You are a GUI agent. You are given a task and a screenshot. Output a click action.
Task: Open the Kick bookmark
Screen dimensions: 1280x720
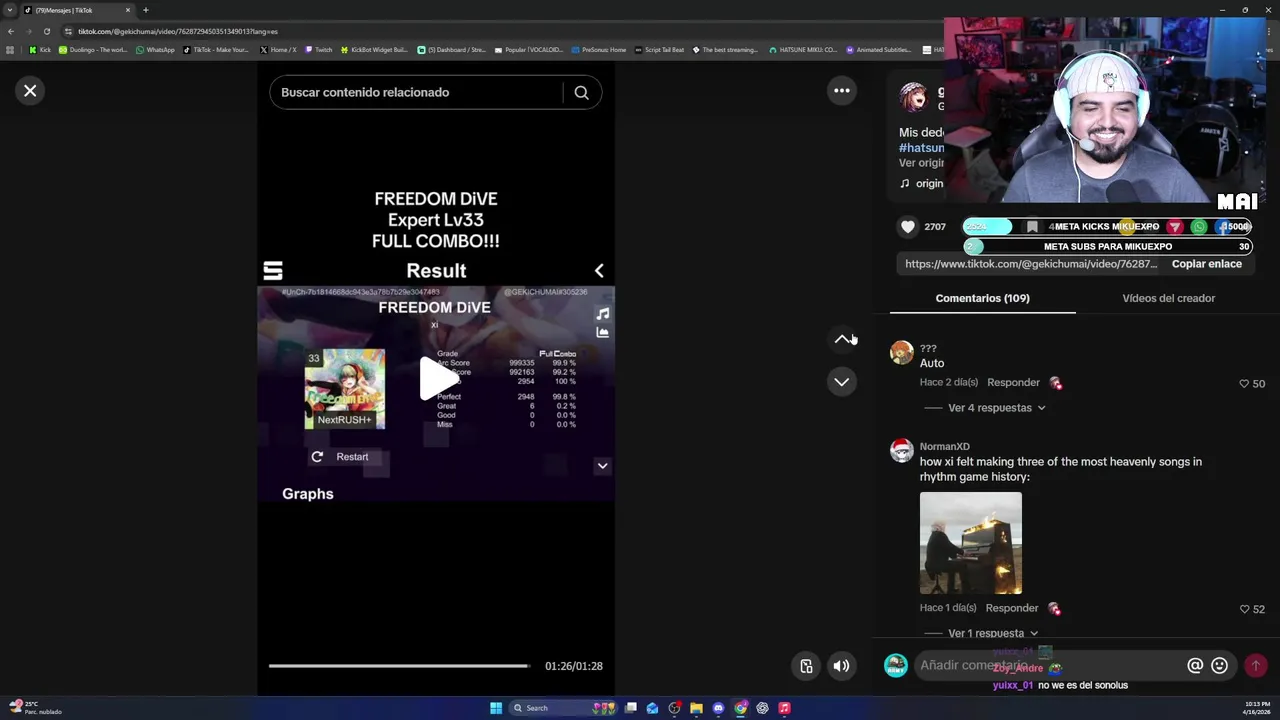click(40, 50)
